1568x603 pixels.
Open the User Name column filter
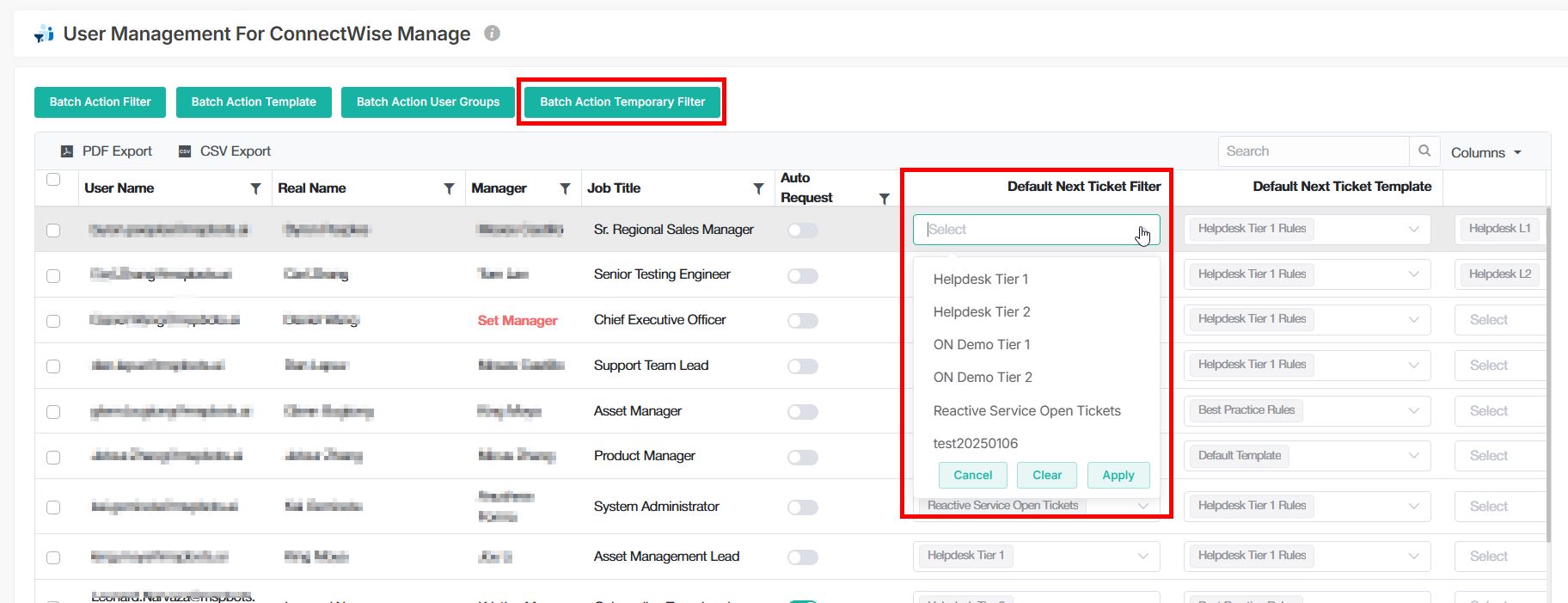255,188
